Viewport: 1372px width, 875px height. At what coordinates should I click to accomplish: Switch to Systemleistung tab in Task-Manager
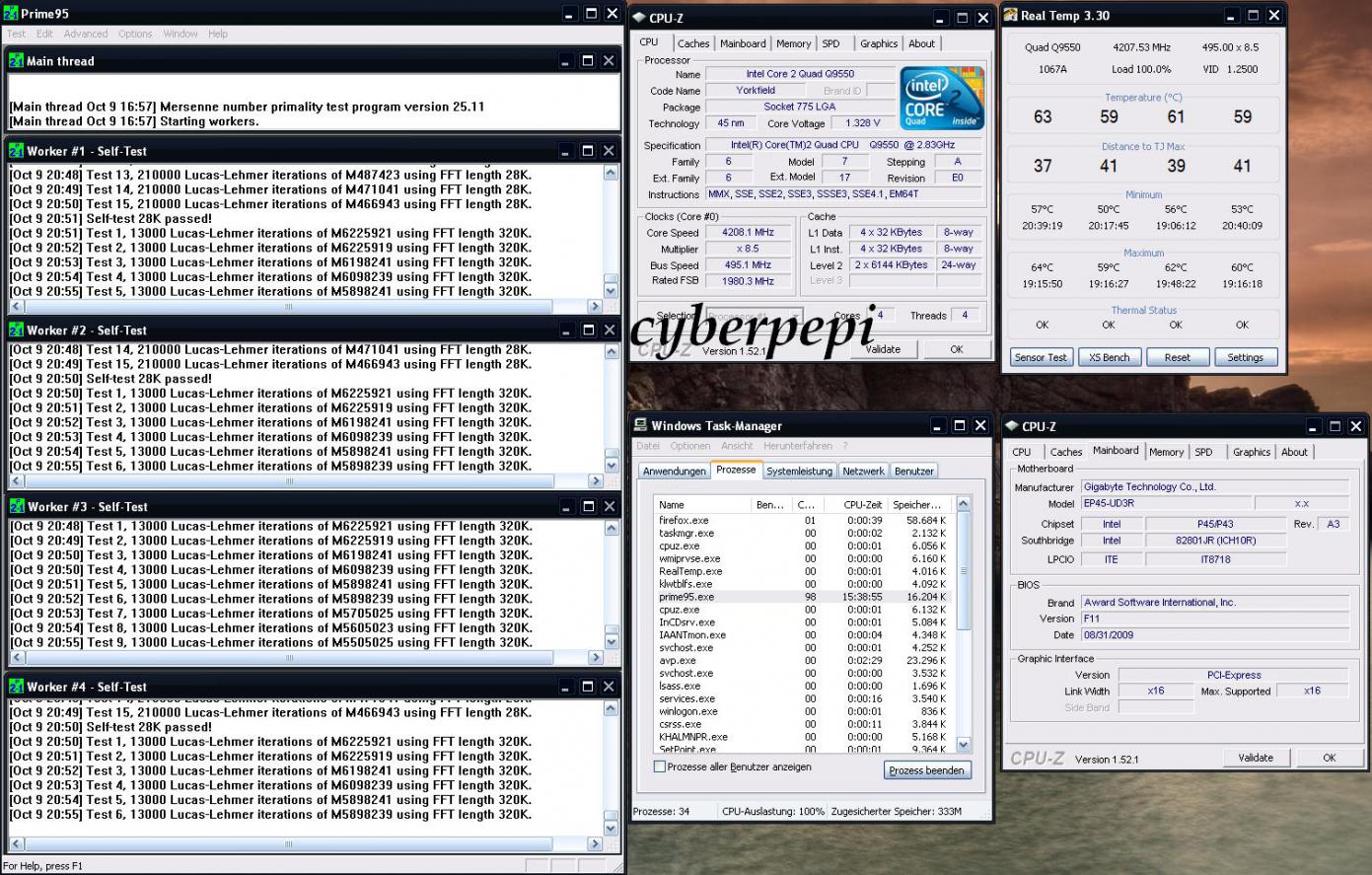[800, 472]
